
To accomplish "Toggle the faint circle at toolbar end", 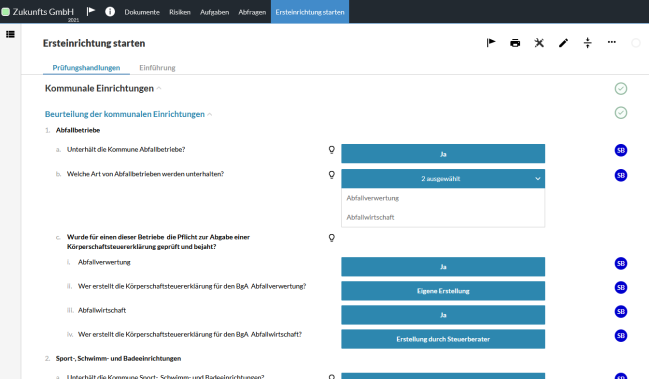I will (x=636, y=43).
